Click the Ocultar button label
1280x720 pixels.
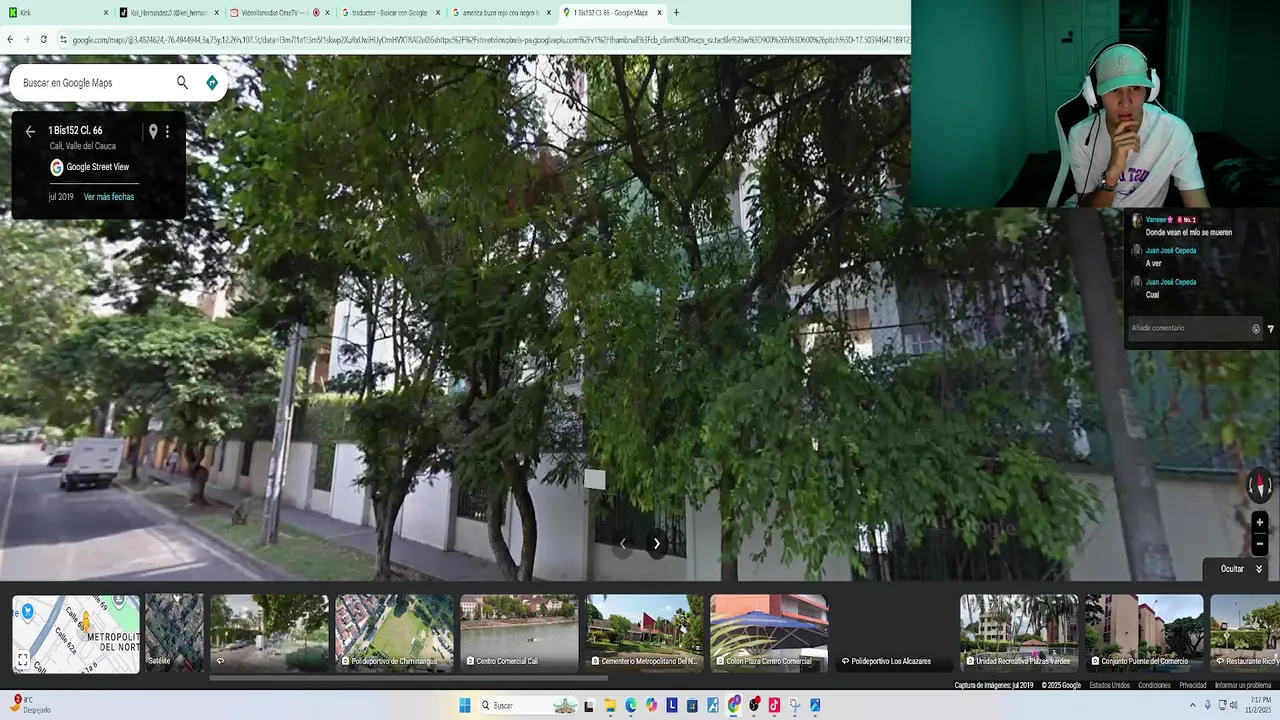[1232, 569]
